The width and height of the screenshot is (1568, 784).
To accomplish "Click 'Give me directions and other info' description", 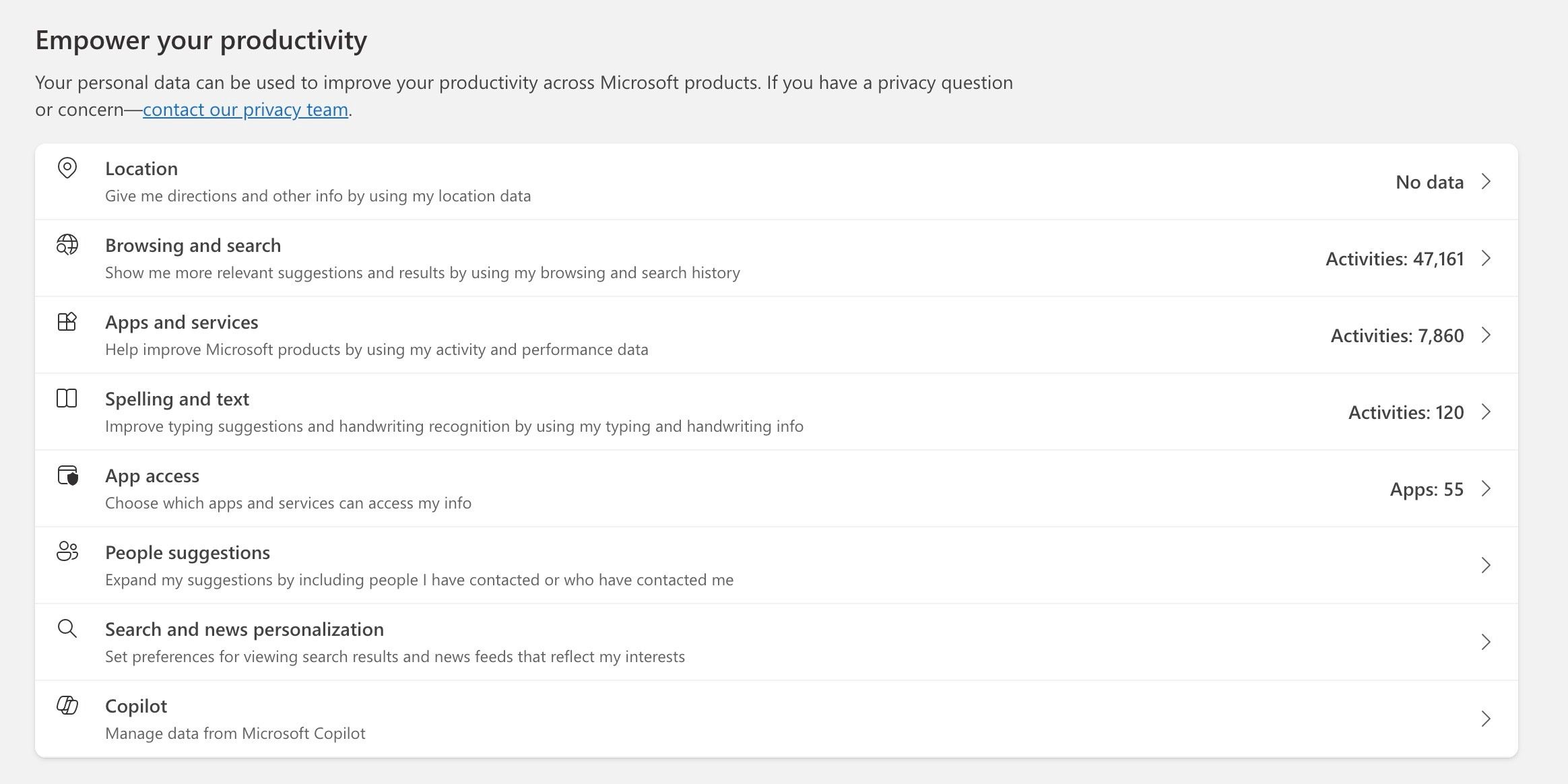I will pos(318,196).
